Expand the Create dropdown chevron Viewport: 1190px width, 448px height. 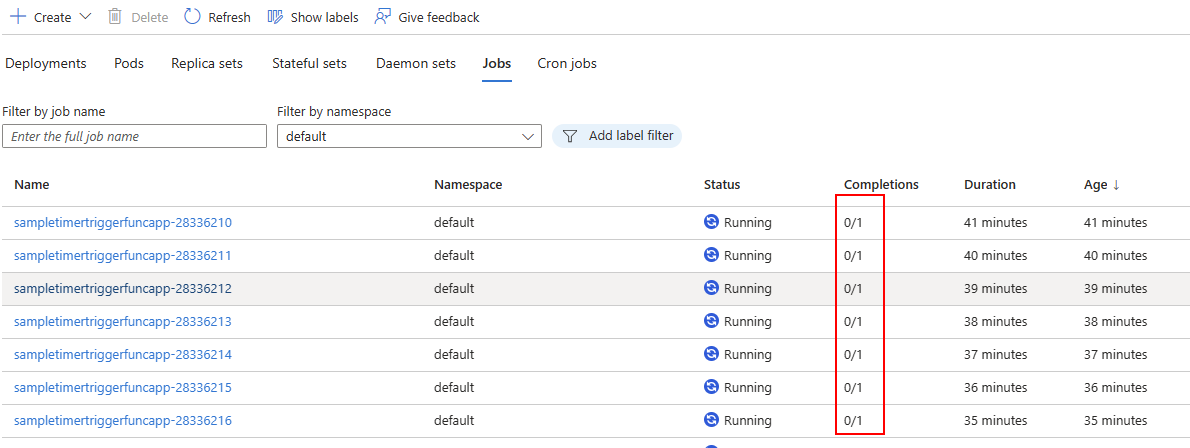tap(84, 17)
